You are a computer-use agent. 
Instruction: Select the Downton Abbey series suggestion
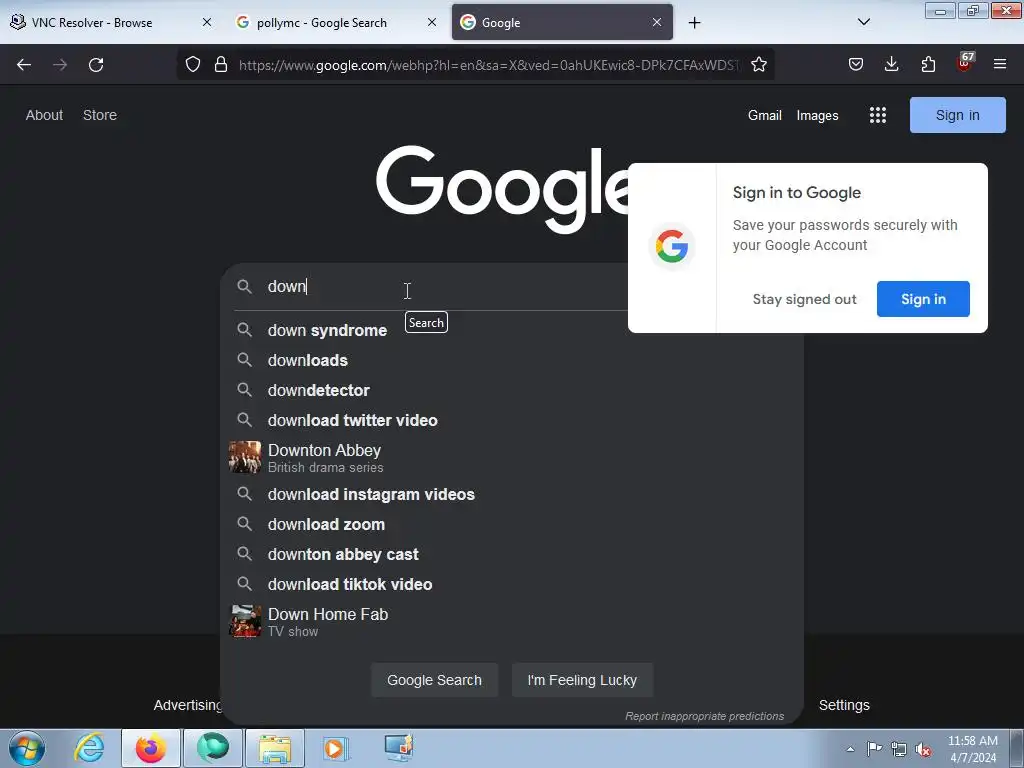pos(511,458)
